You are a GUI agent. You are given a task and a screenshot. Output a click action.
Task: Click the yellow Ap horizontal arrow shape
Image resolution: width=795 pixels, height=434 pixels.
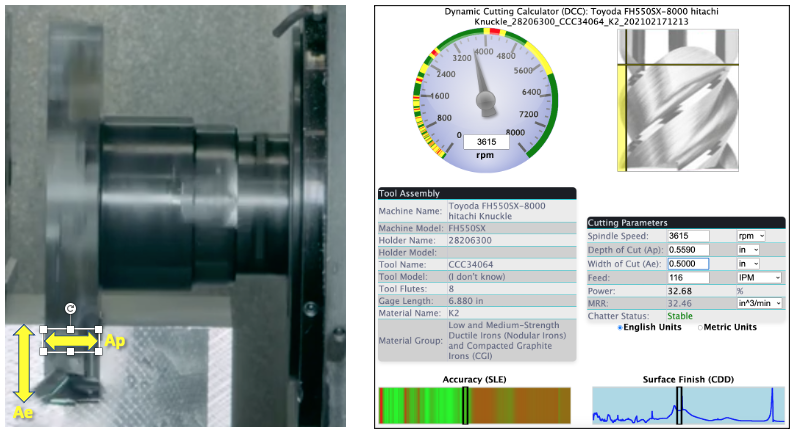pos(70,341)
